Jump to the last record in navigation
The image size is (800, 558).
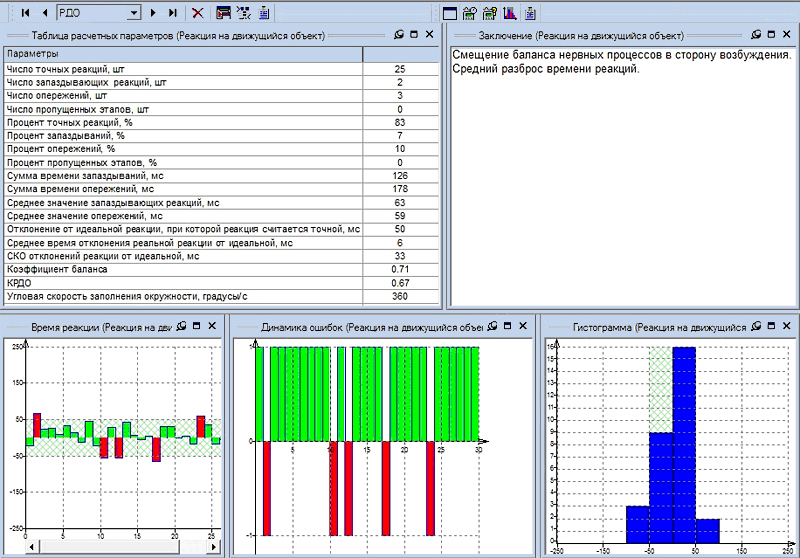click(173, 13)
